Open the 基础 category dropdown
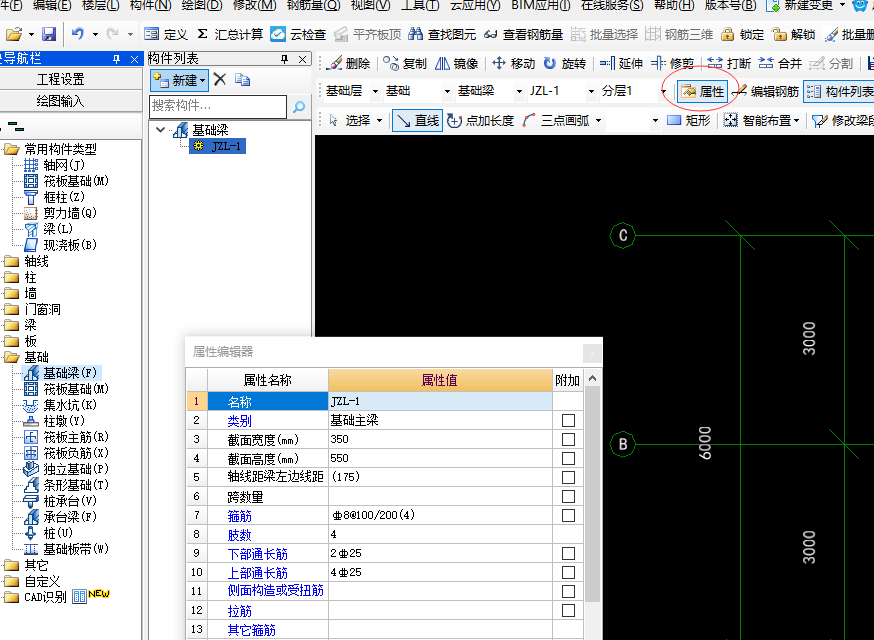This screenshot has width=874, height=640. (447, 91)
